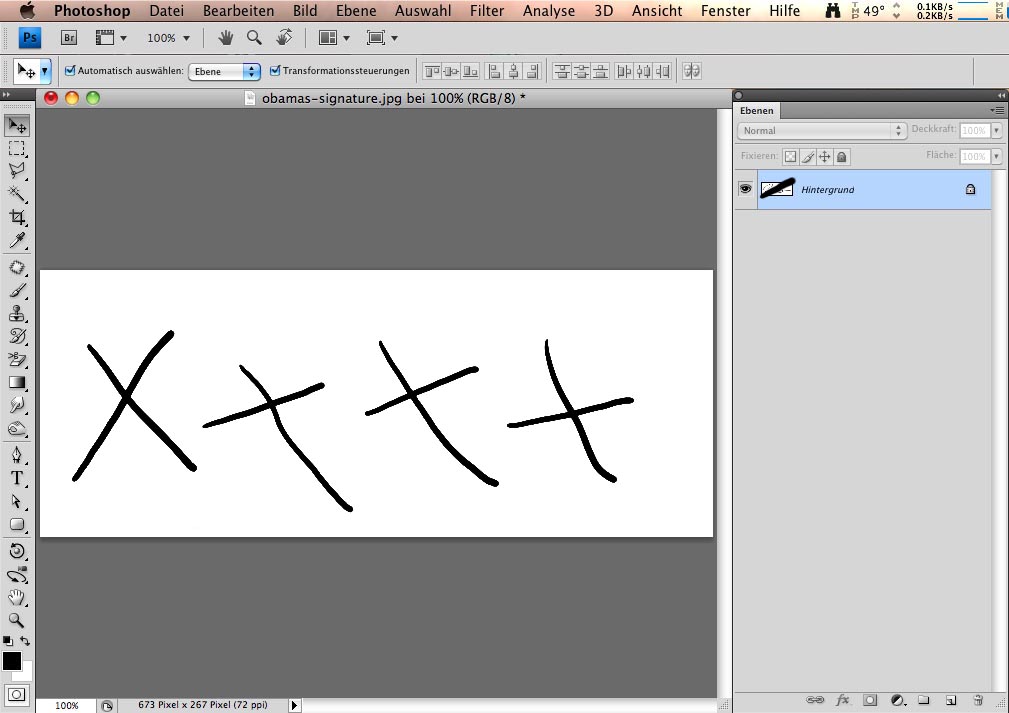Open the Ebene menu
Viewport: 1009px width, 713px height.
tap(356, 11)
